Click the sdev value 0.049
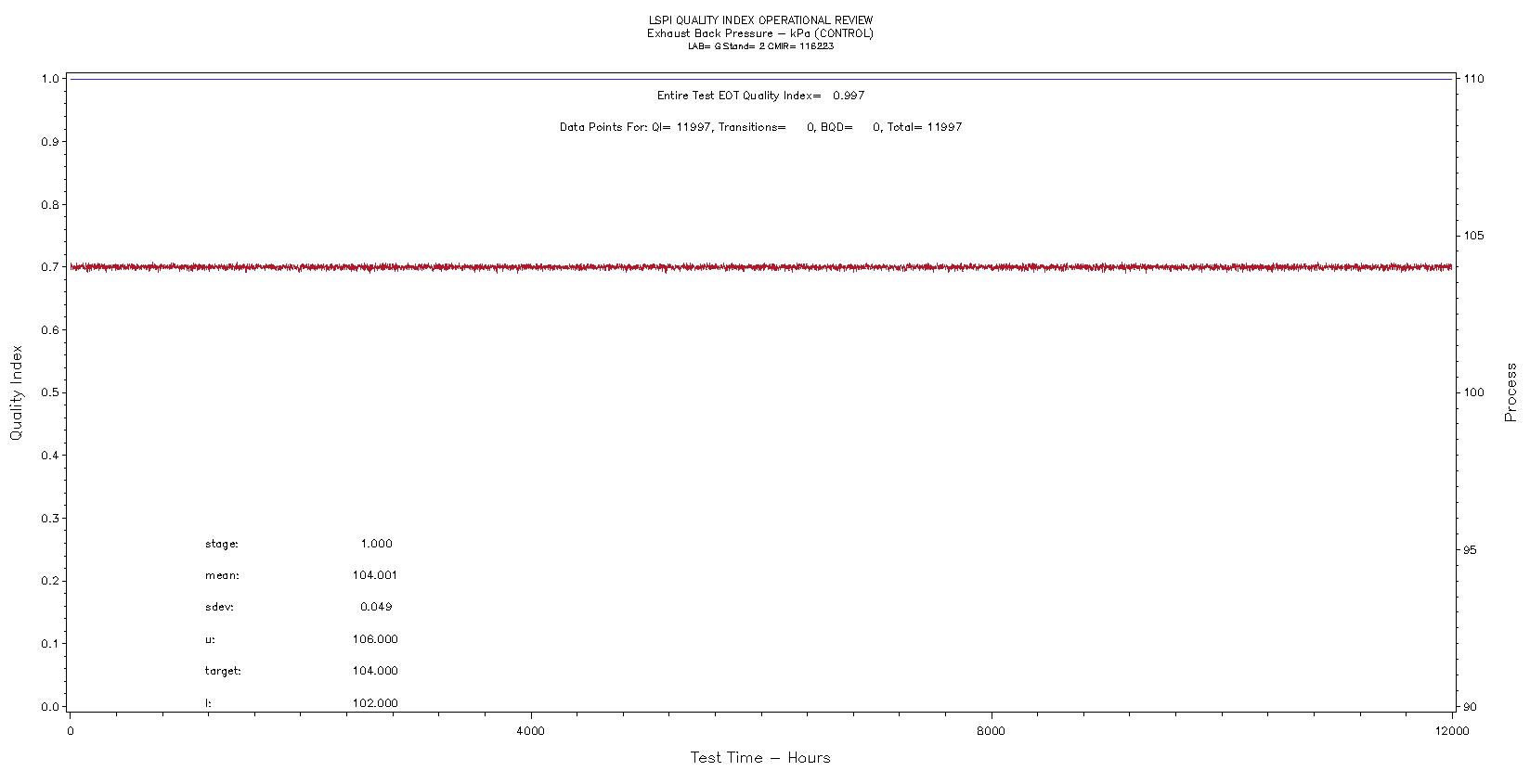Viewport: 1530px width, 784px height. (376, 607)
